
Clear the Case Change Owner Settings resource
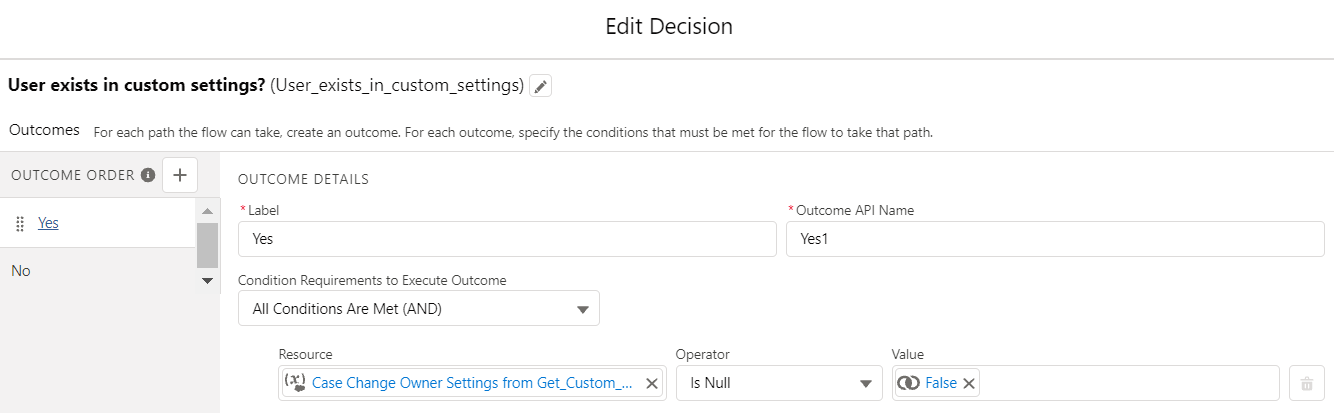point(651,383)
